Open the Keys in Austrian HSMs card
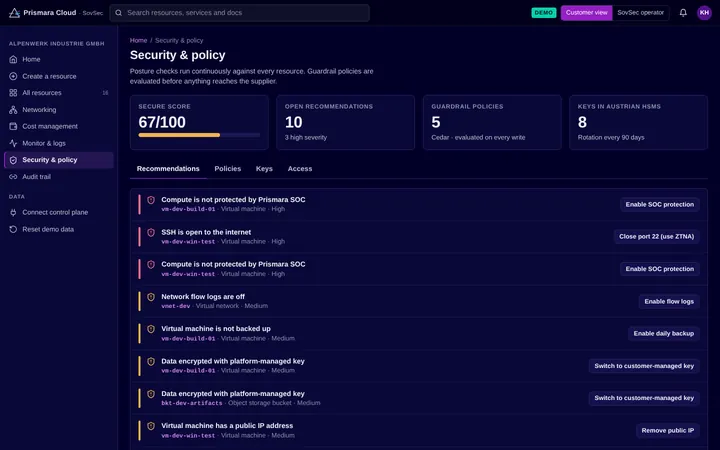 coord(638,122)
